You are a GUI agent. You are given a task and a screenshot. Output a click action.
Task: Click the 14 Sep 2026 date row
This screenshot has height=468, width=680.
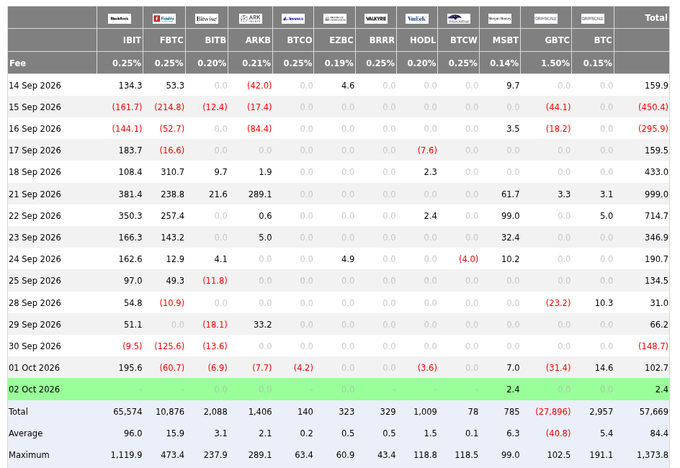(x=35, y=85)
